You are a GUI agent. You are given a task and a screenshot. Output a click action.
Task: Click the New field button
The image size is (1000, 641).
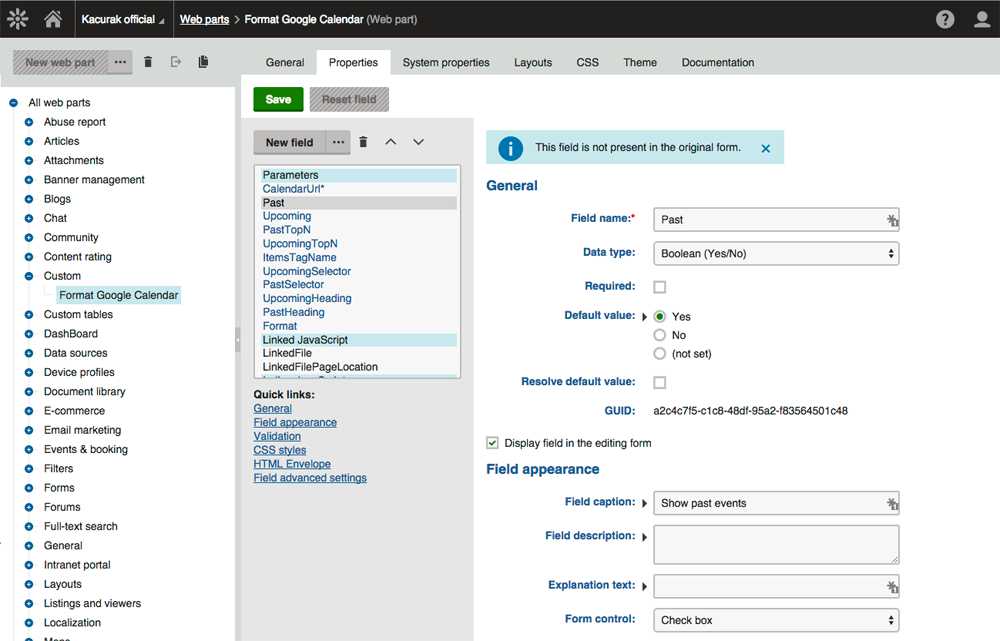[290, 142]
